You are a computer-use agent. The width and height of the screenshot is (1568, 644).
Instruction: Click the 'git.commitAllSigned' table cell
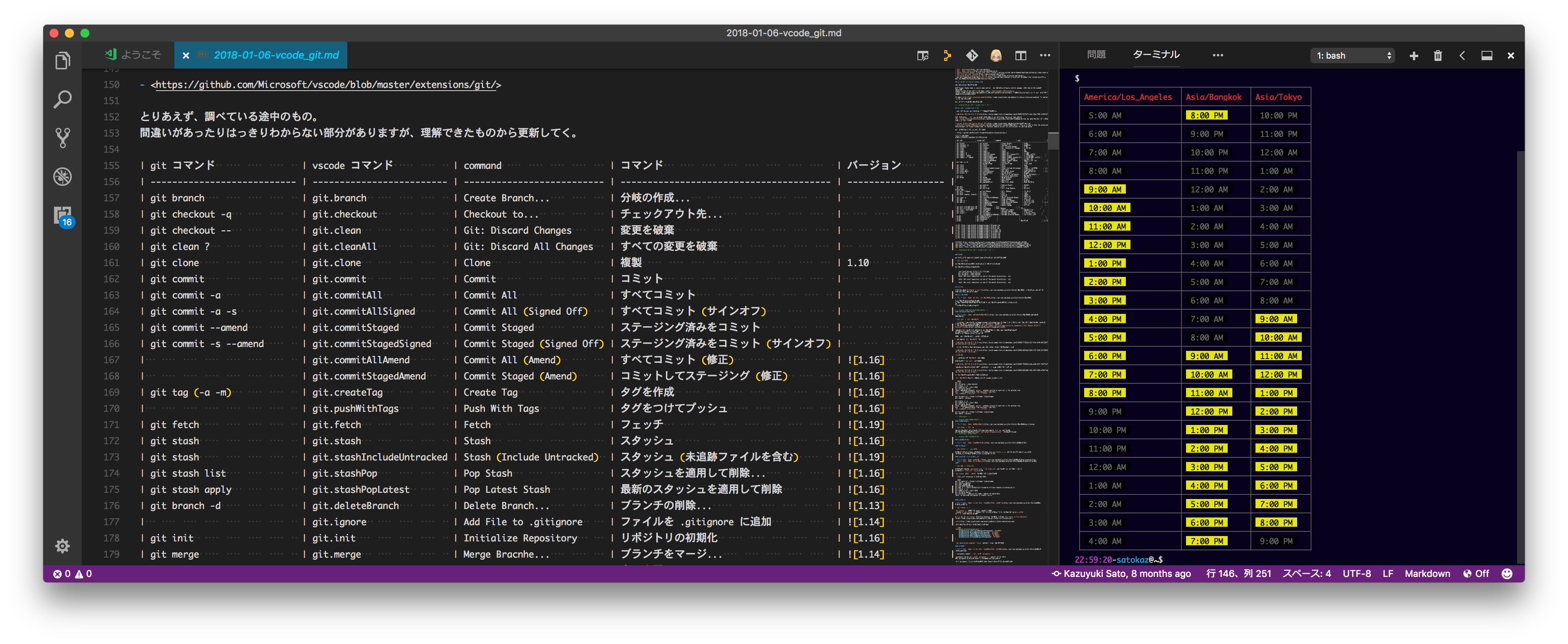click(x=363, y=311)
